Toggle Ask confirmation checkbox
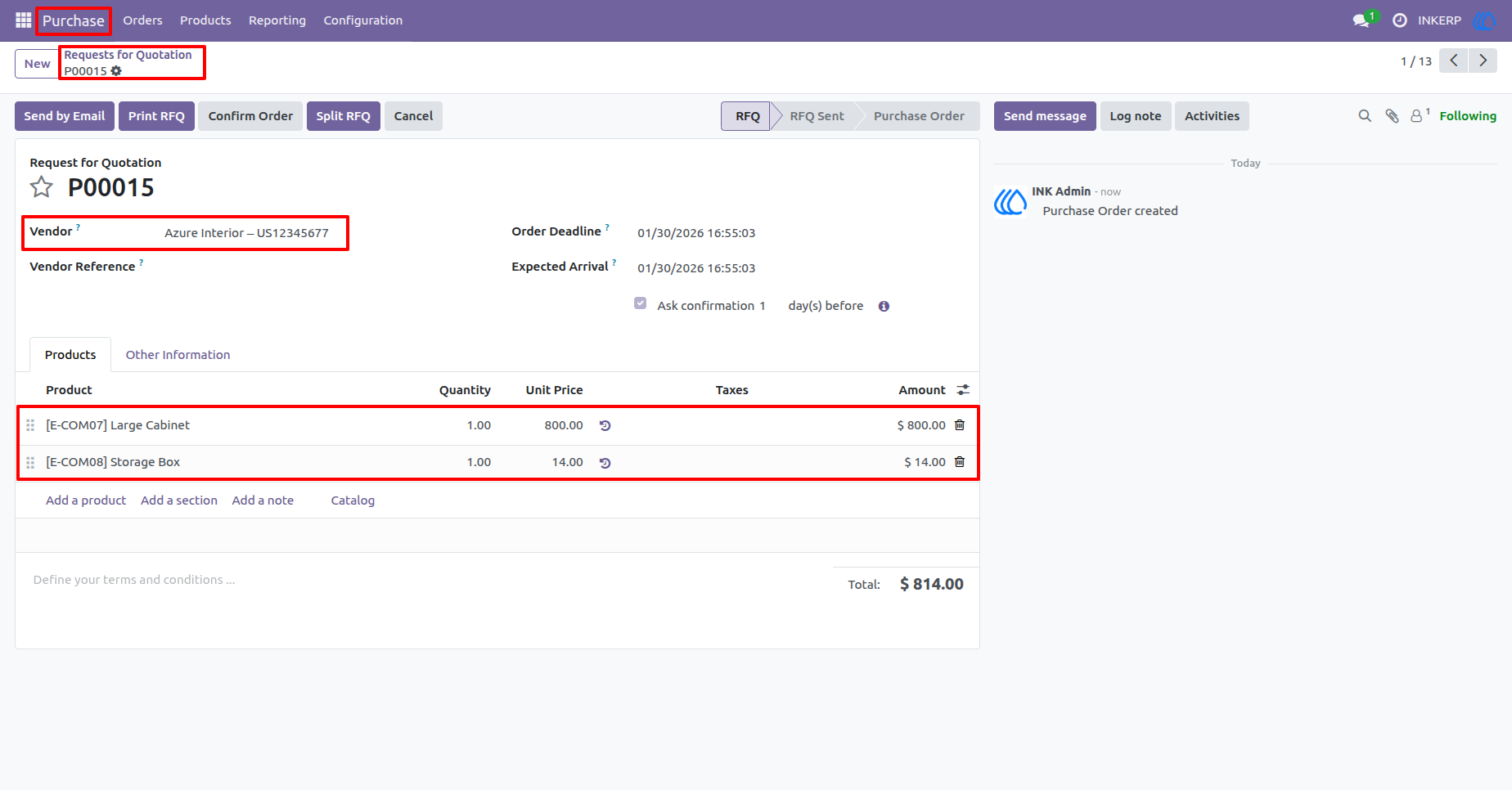 (641, 303)
